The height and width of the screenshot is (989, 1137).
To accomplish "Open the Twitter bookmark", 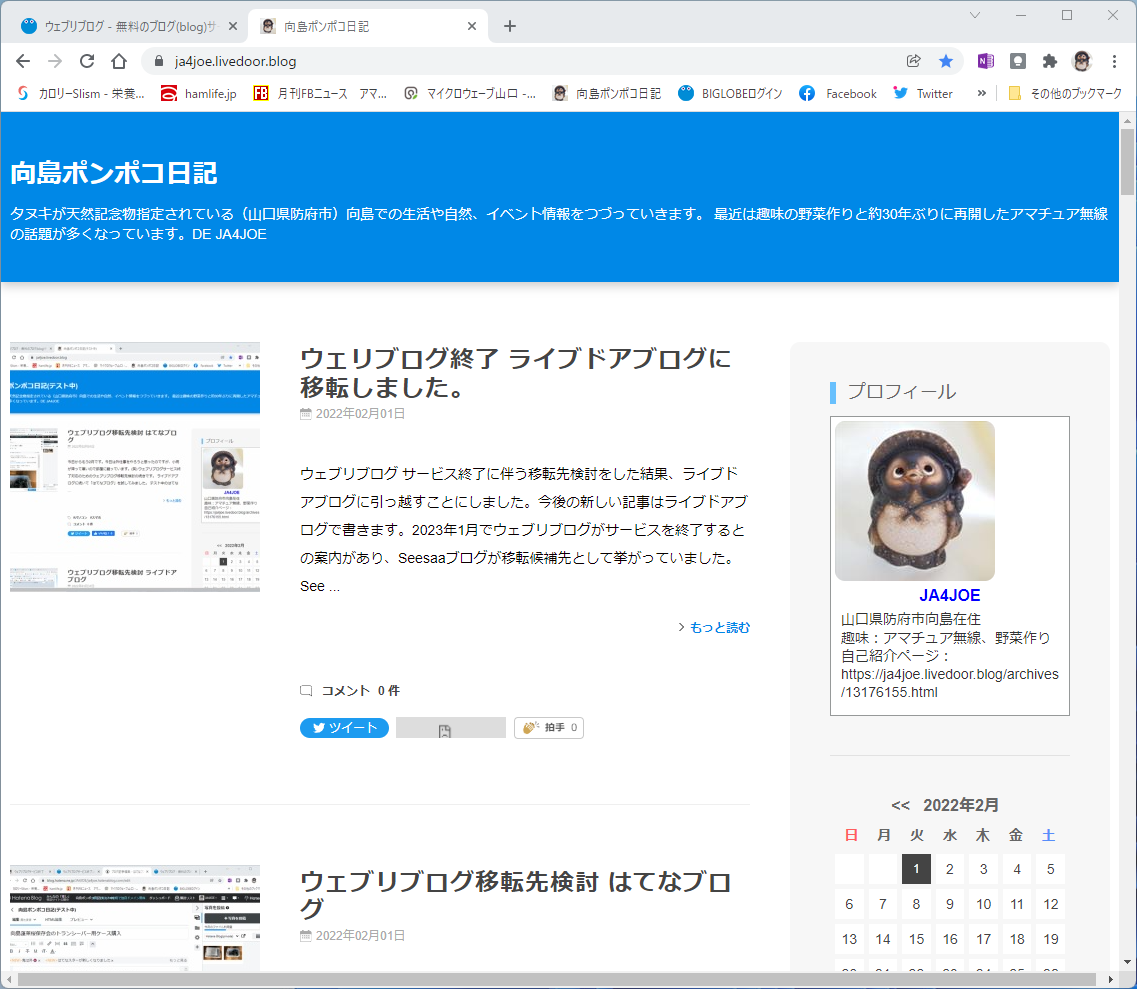I will [x=922, y=94].
